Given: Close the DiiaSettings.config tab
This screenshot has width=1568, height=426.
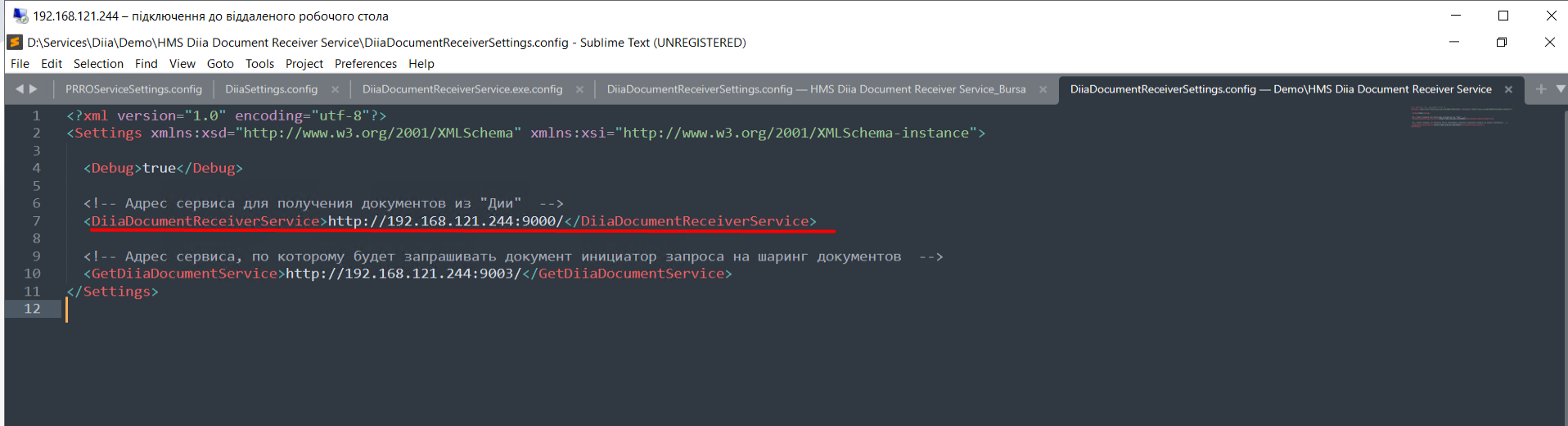Looking at the screenshot, I should tap(335, 89).
